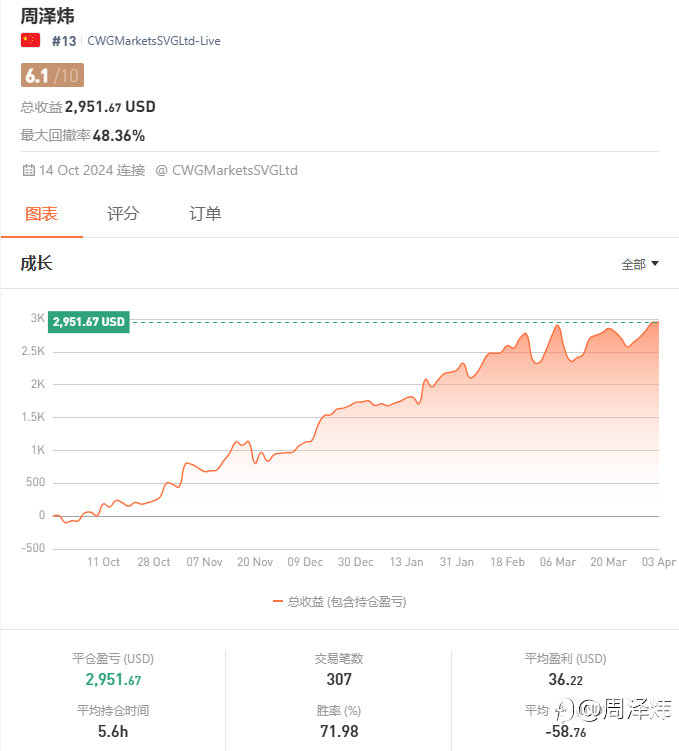Click the 交易笔数 value 307
679x751 pixels.
(x=339, y=680)
